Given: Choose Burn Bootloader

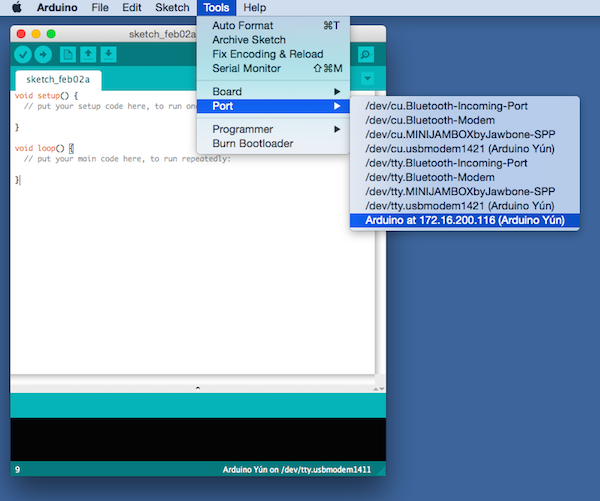Looking at the screenshot, I should (273, 144).
